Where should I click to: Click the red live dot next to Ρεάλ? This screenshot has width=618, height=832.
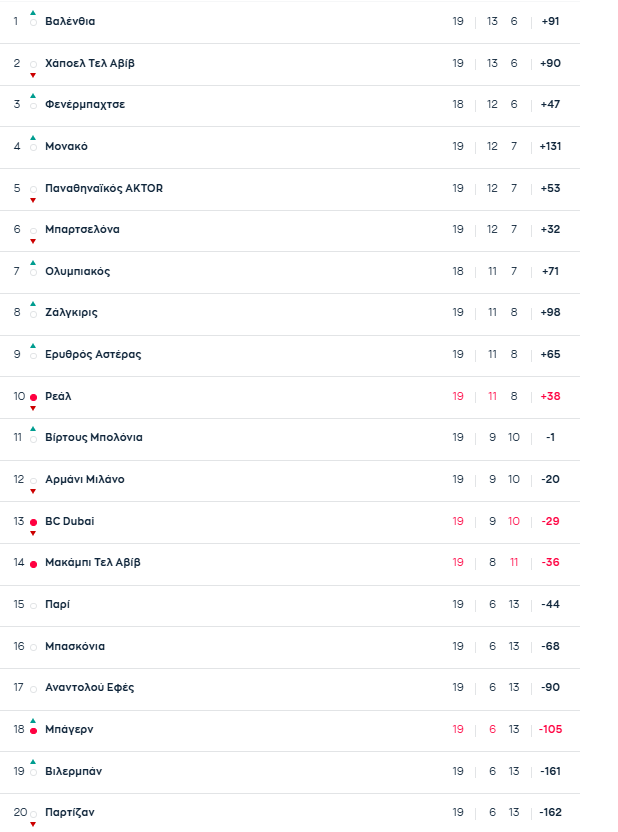(x=33, y=397)
